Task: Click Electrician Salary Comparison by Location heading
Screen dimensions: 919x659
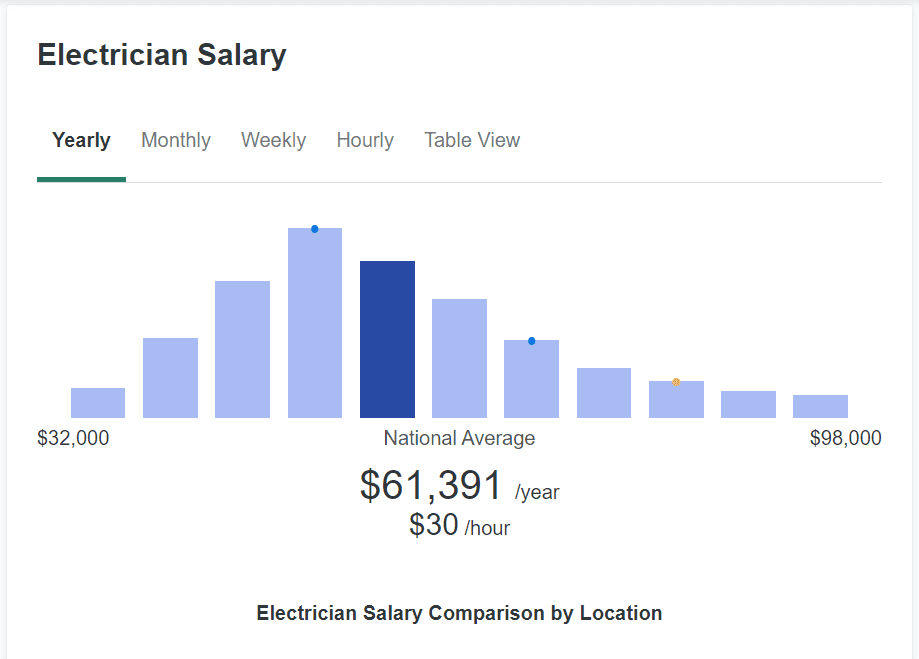Action: 459,613
